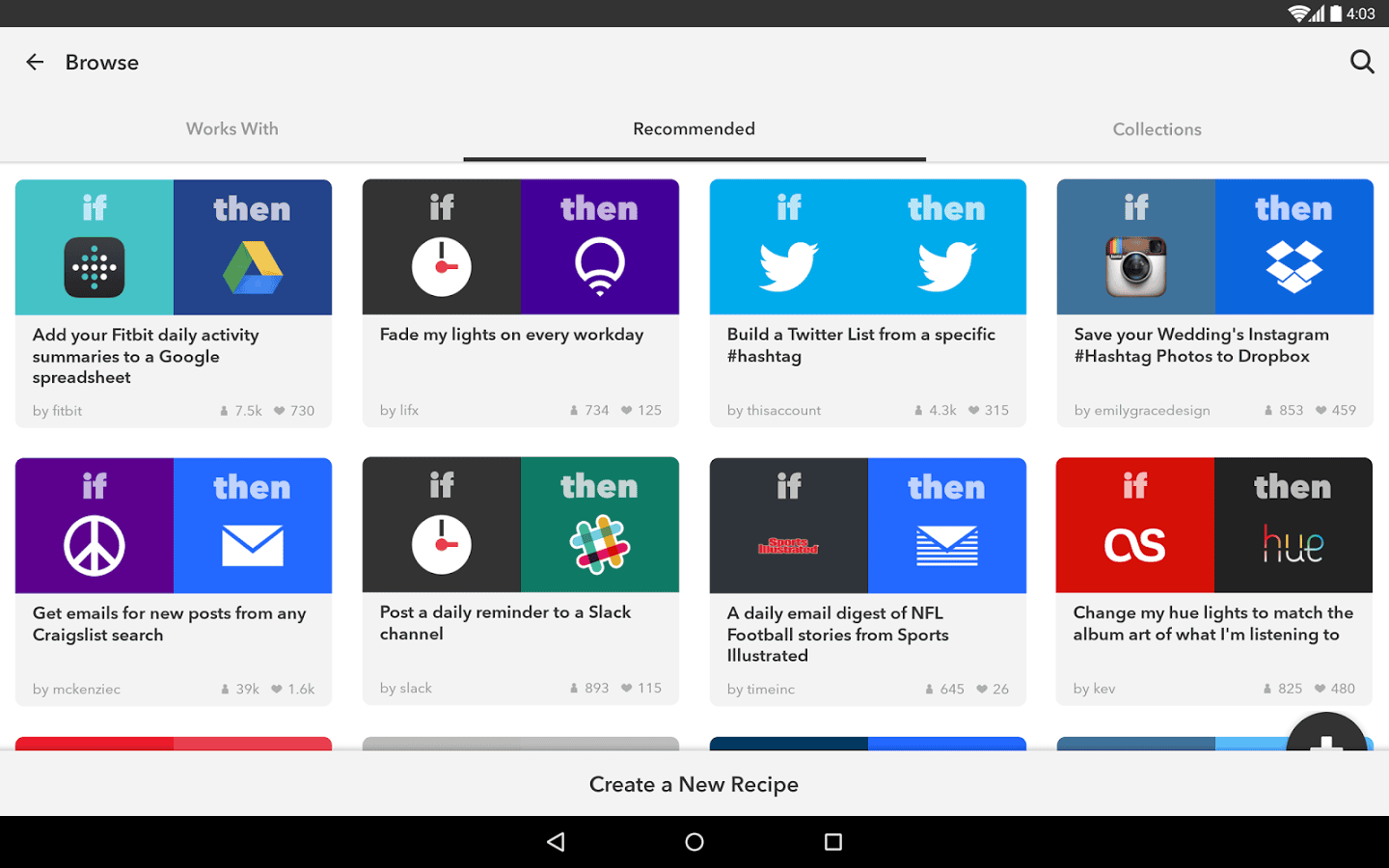
Task: Click the Last.fm logo
Action: pos(1135,546)
